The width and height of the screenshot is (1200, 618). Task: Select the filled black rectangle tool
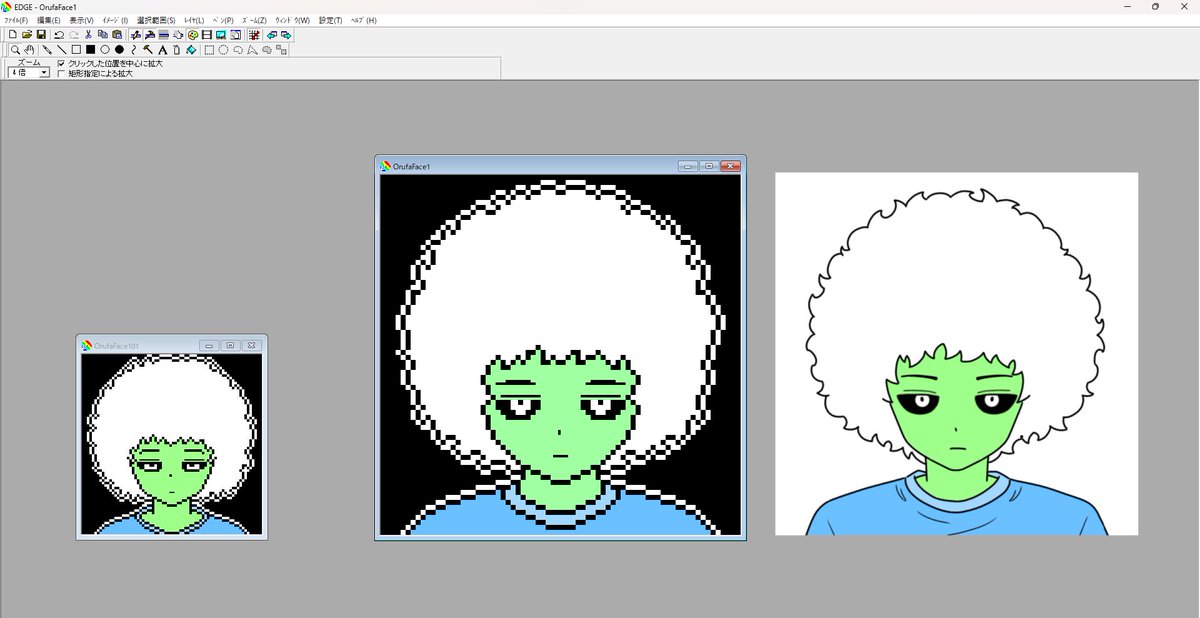point(90,50)
